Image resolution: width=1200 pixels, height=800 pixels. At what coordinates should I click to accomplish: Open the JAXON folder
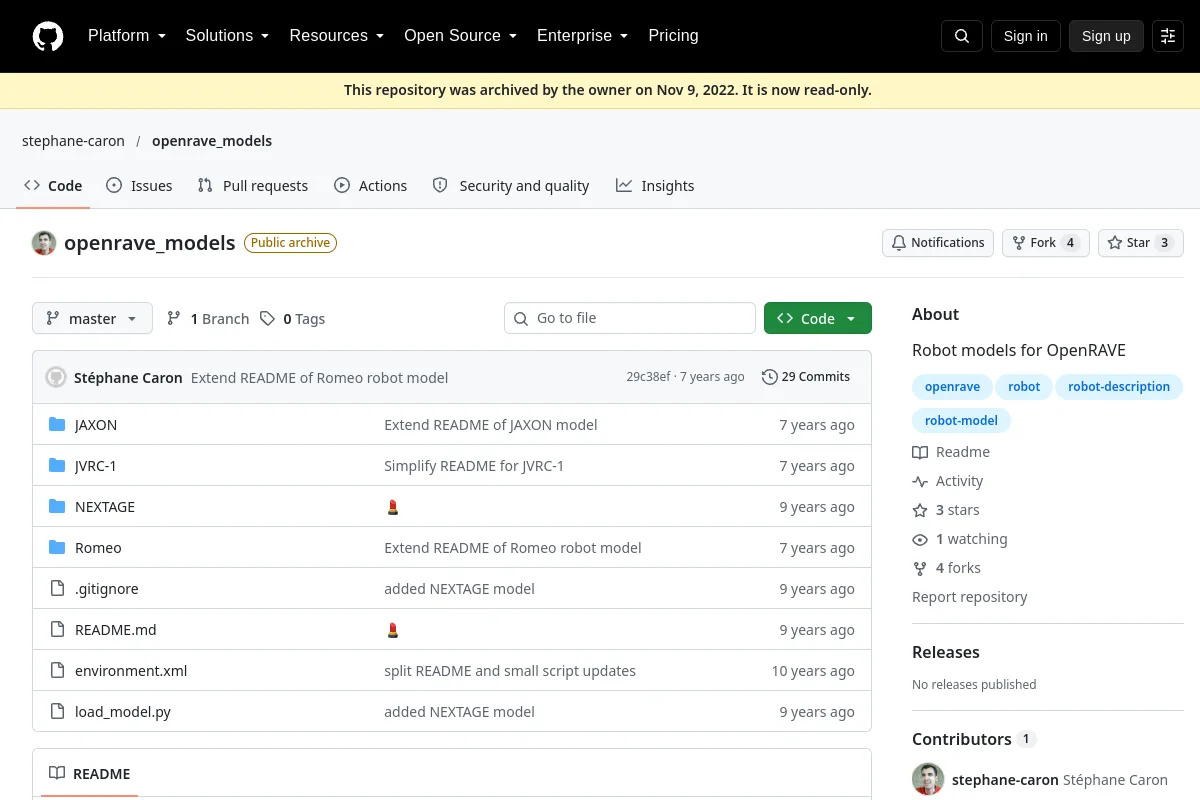(x=96, y=425)
